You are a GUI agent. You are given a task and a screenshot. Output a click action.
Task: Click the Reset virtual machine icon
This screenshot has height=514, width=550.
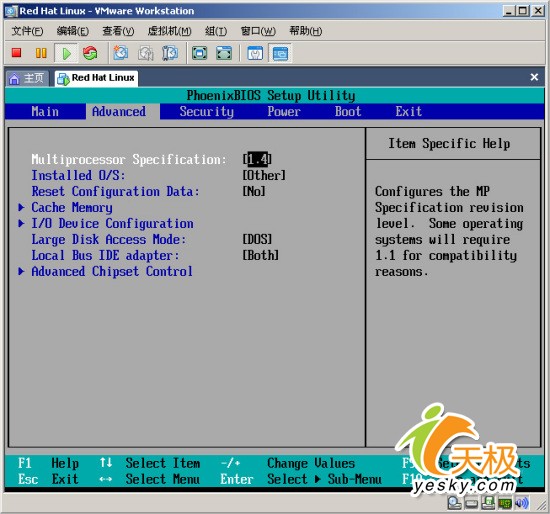(x=90, y=53)
